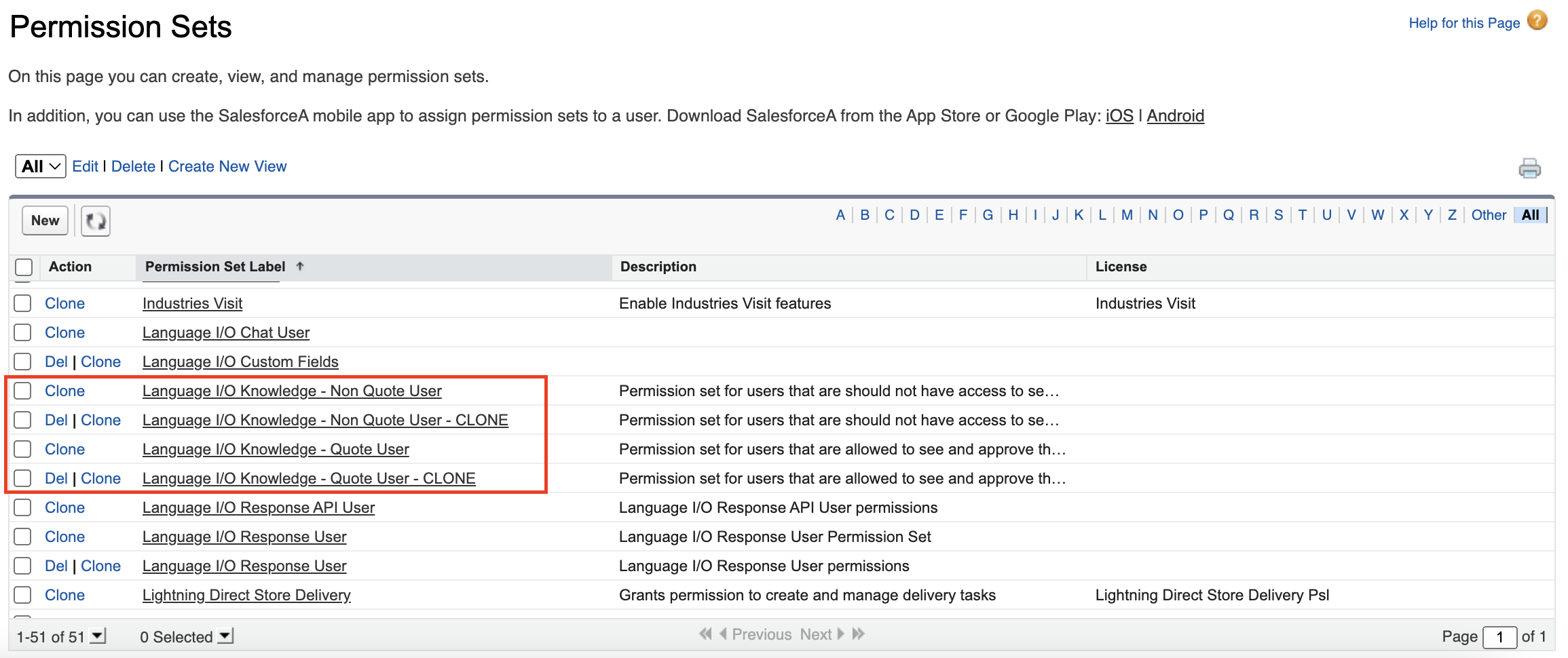Sort by the Description column header

click(x=658, y=267)
